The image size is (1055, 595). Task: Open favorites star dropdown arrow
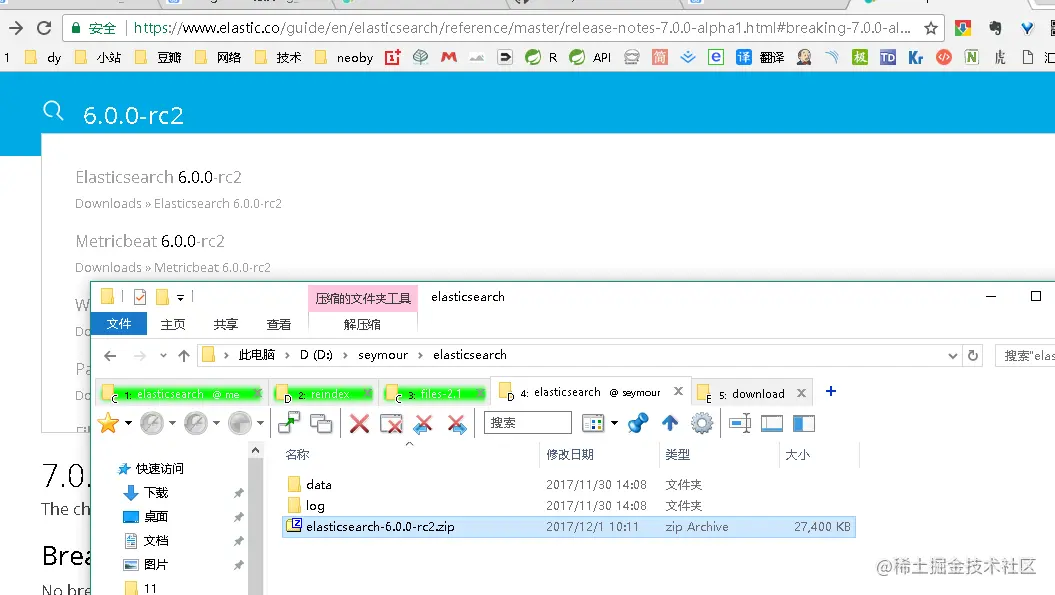click(x=128, y=423)
